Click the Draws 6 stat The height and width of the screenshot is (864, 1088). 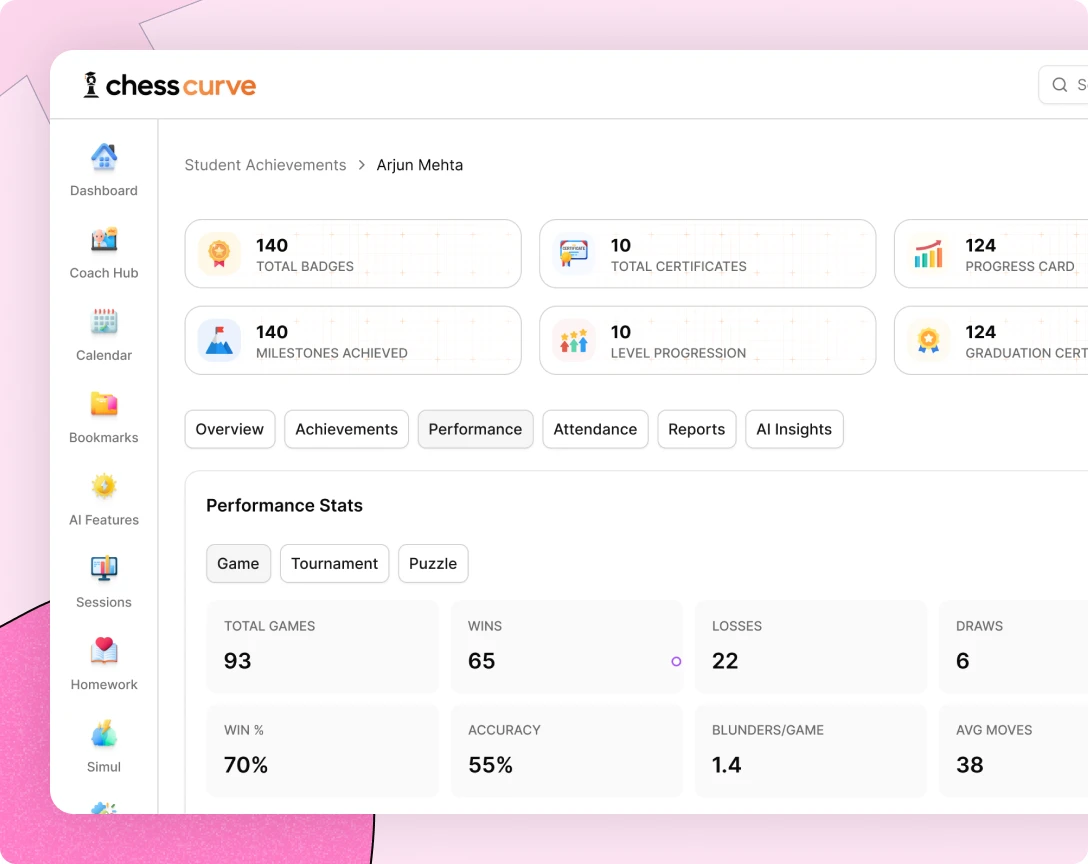[x=1013, y=647]
